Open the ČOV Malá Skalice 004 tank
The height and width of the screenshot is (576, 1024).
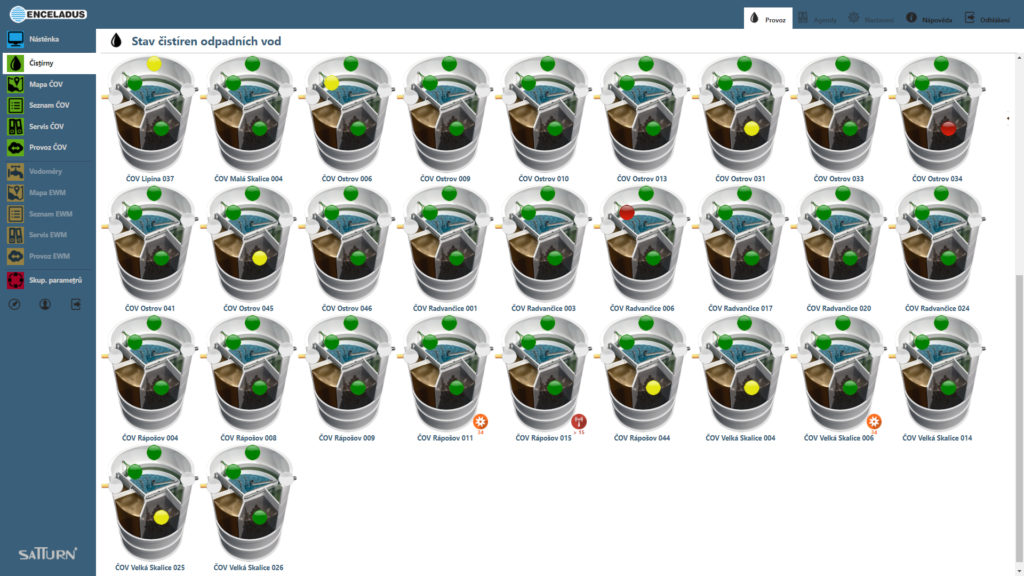tap(249, 114)
